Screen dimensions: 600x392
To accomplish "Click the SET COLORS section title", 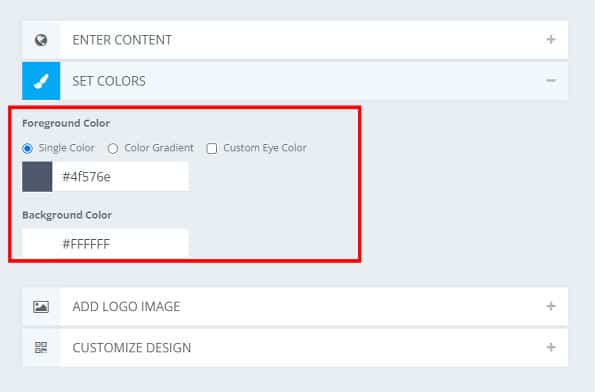I will click(109, 81).
